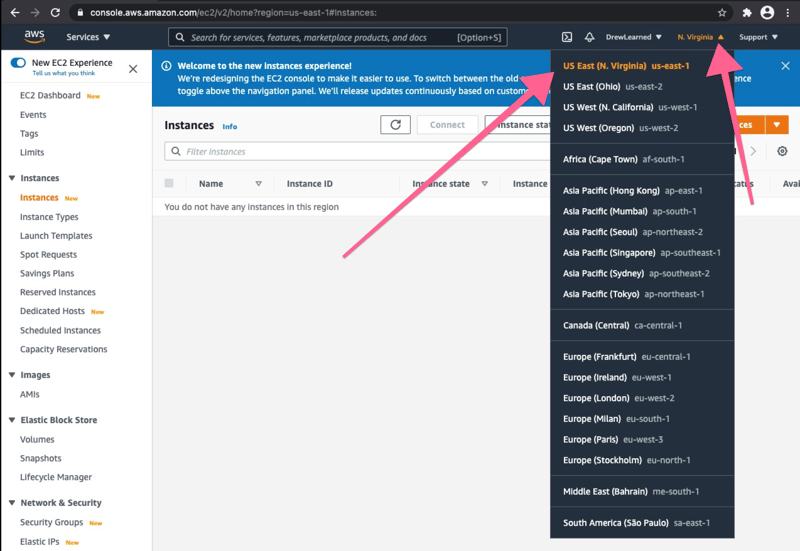Click the AWS logo home icon
Screen dimensions: 800x551
point(34,36)
